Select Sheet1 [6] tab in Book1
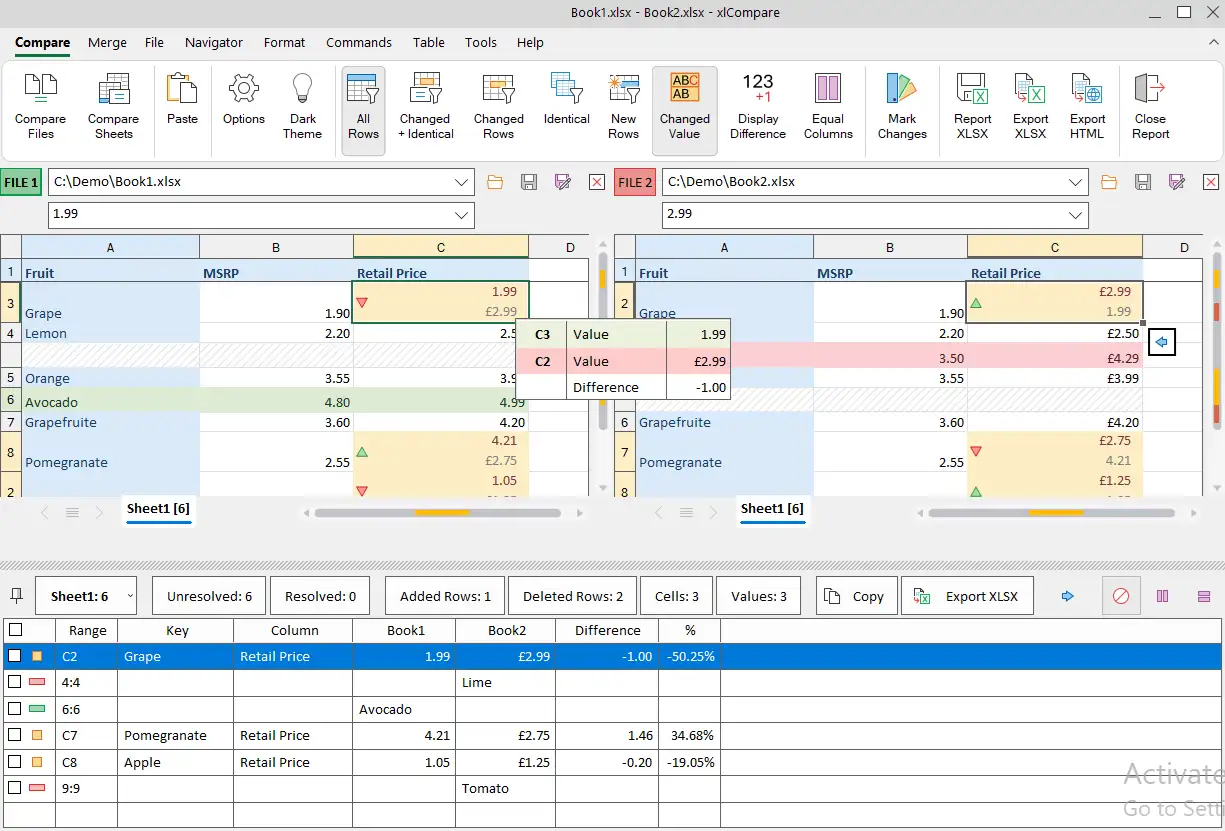 (158, 509)
